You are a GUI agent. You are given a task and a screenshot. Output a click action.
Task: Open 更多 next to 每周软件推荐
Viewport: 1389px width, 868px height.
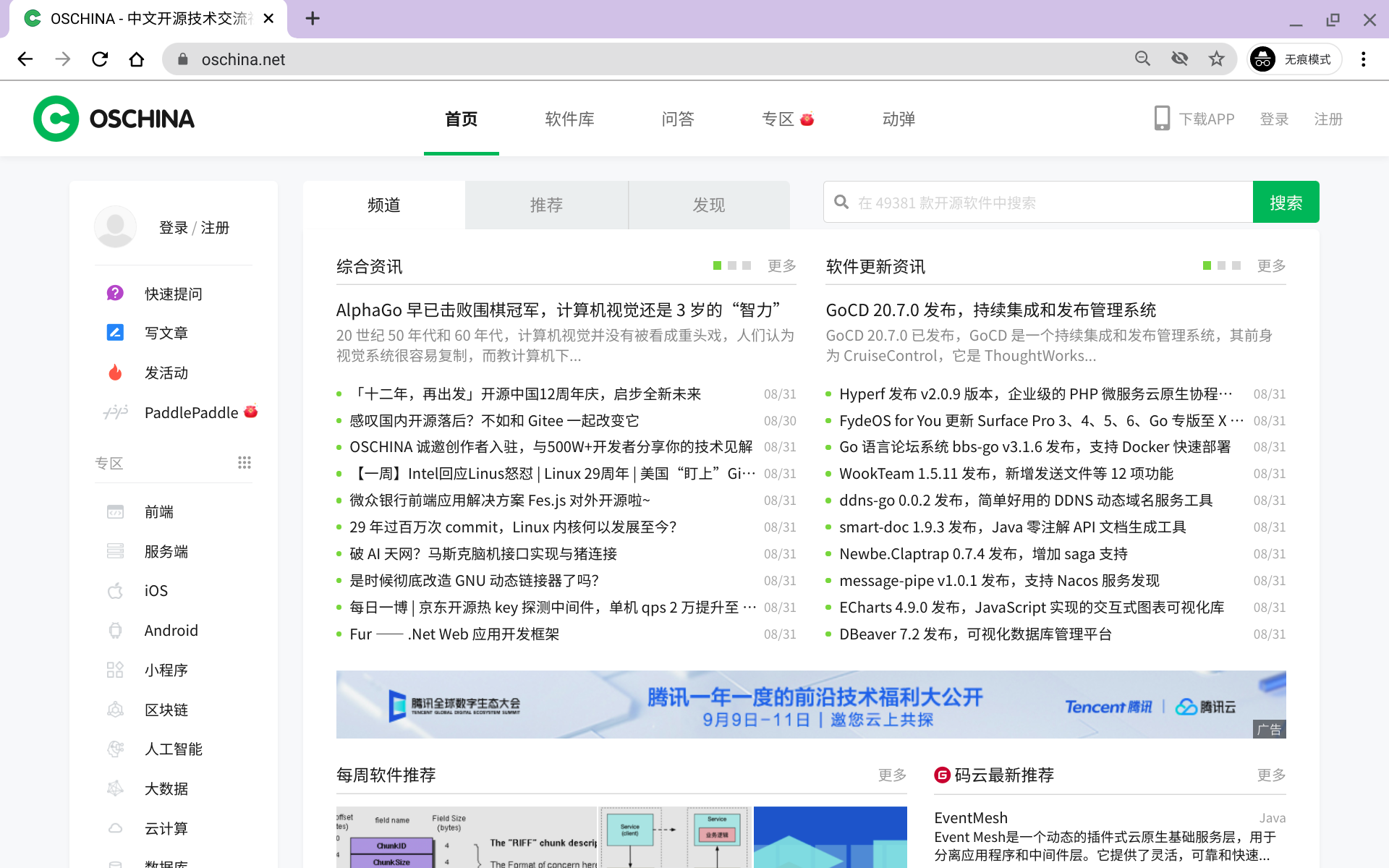click(892, 774)
